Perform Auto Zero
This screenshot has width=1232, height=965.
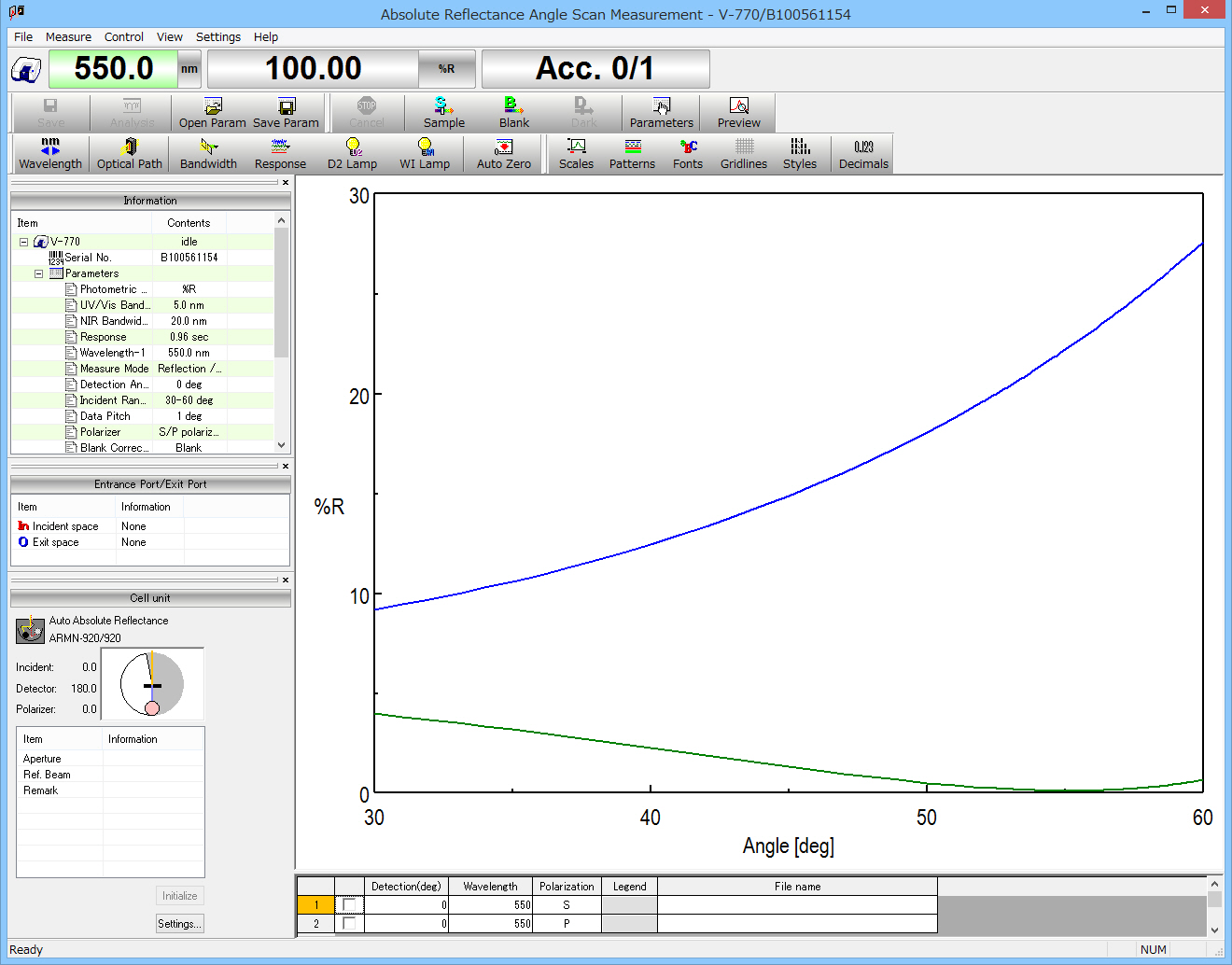[x=503, y=153]
